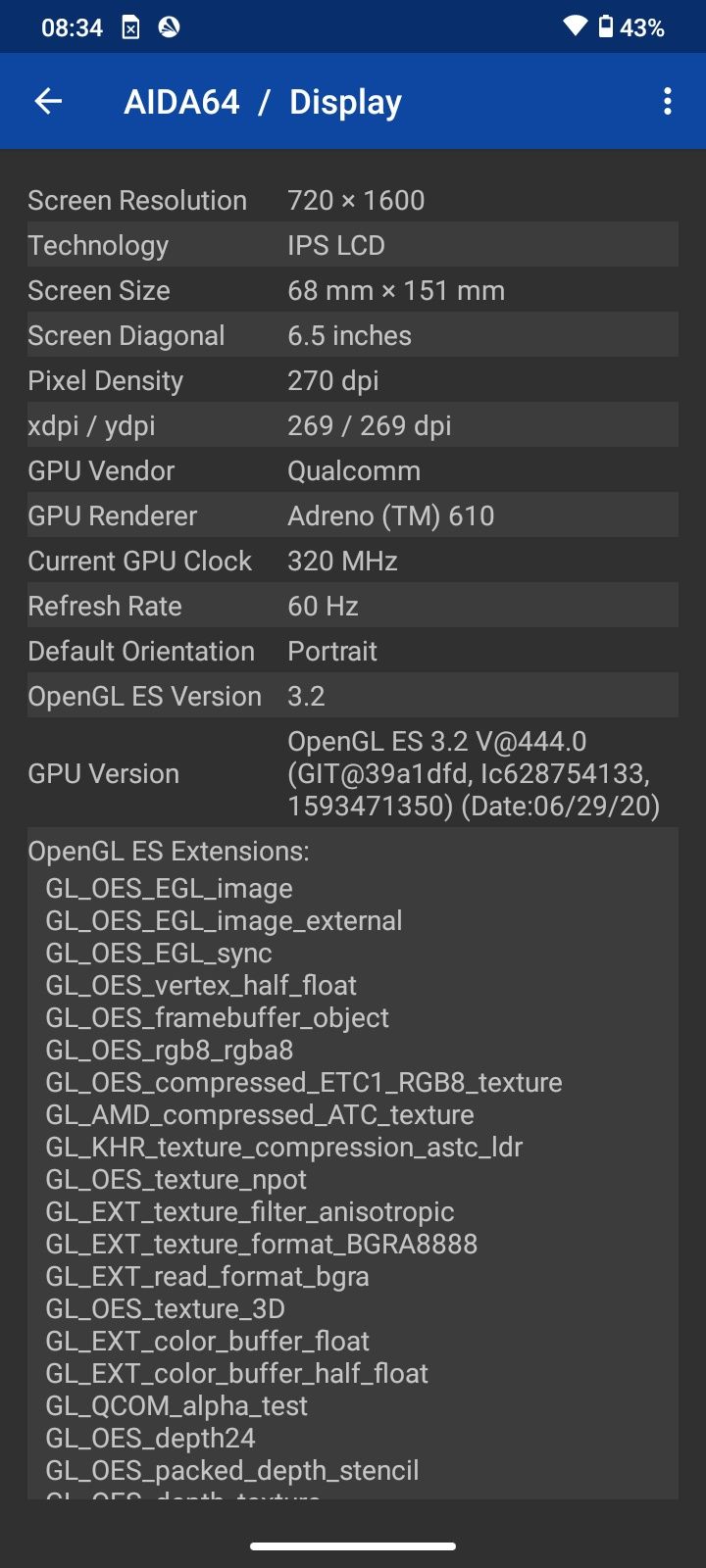This screenshot has width=706, height=1568.
Task: Select the Pixel Density 270 dpi row
Action: [353, 380]
